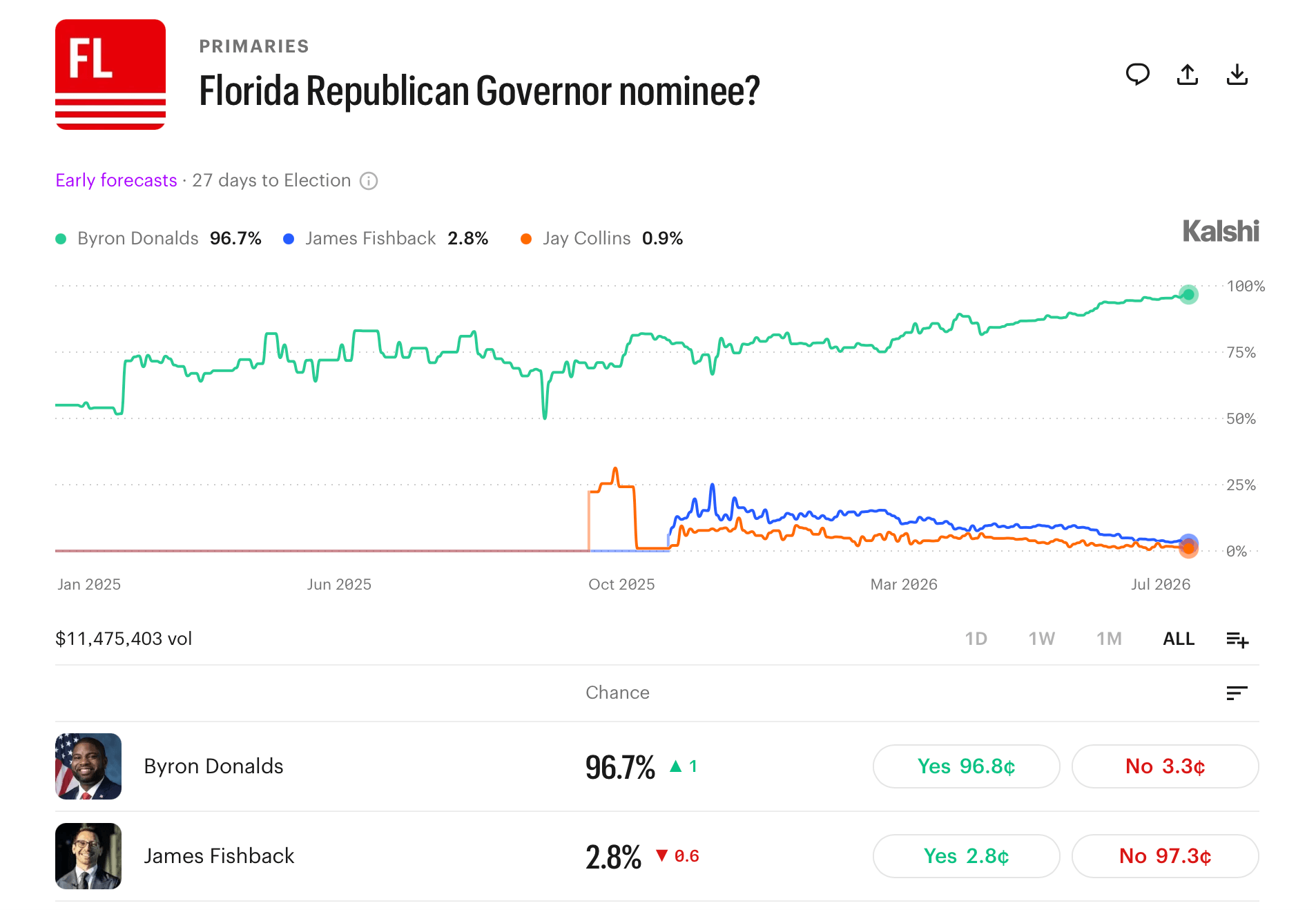Click Byron Donalds profile photo
Image resolution: width=1316 pixels, height=910 pixels.
(x=88, y=766)
